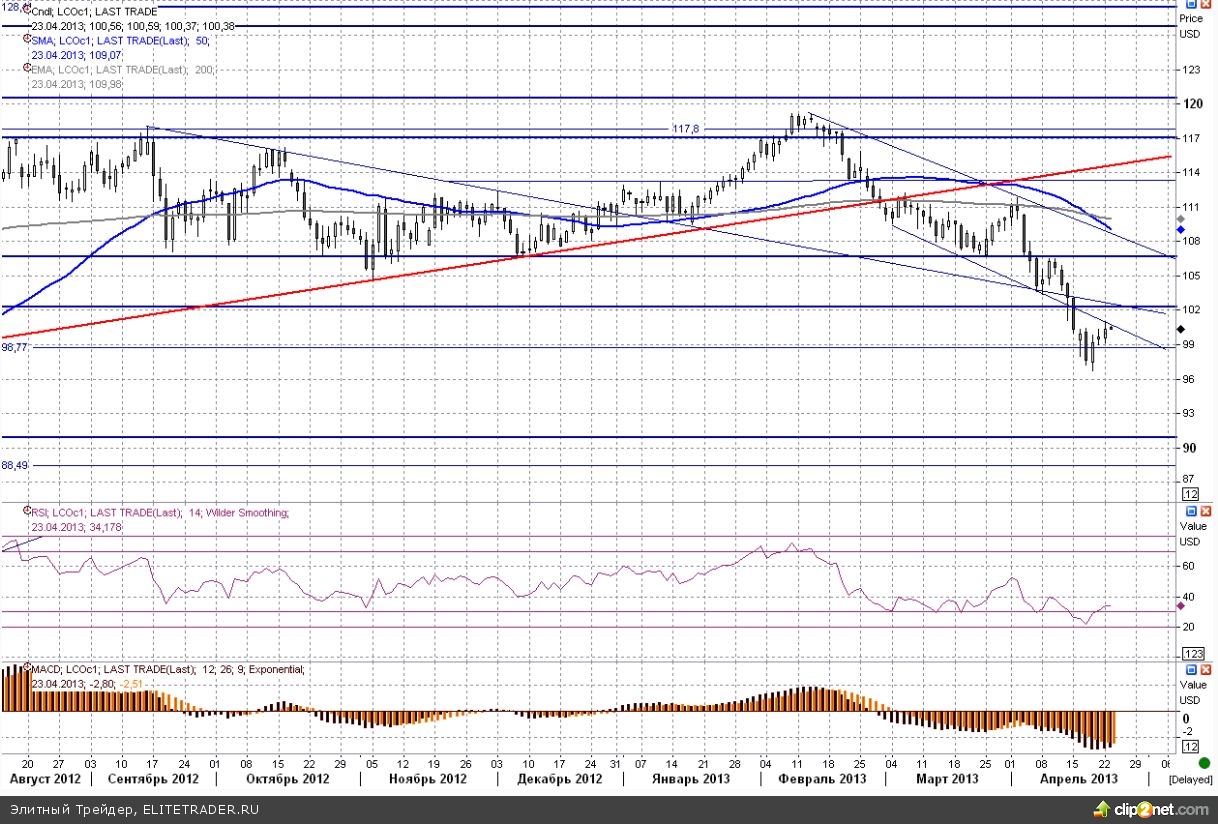Image resolution: width=1218 pixels, height=824 pixels.
Task: Click the RSI indicator legend marker icon
Action: pyautogui.click(x=27, y=512)
